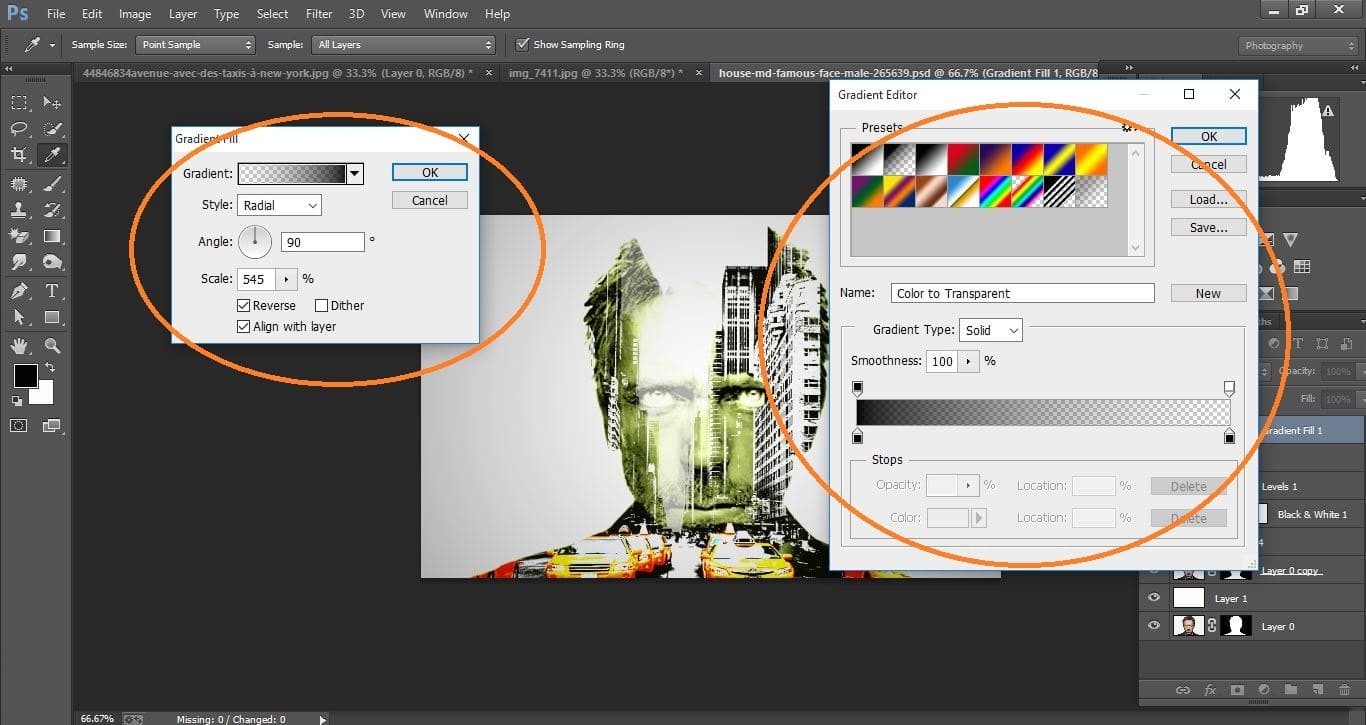This screenshot has height=725, width=1366.
Task: Click the delete layer trash icon
Action: 1345,690
